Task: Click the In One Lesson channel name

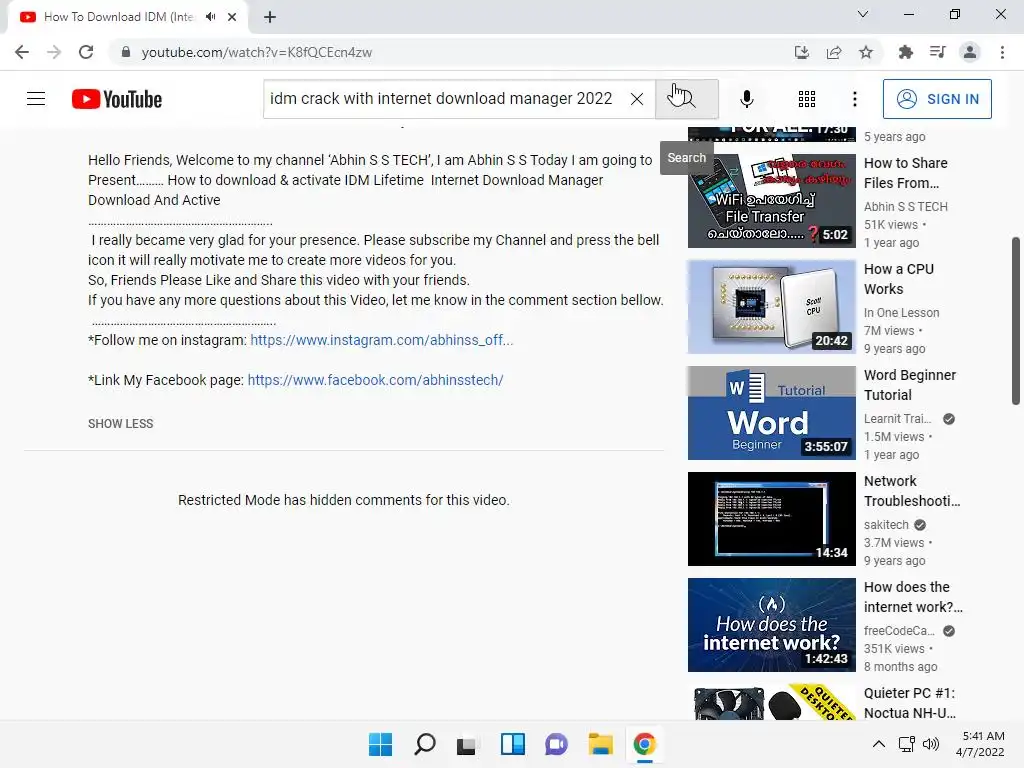Action: point(902,313)
